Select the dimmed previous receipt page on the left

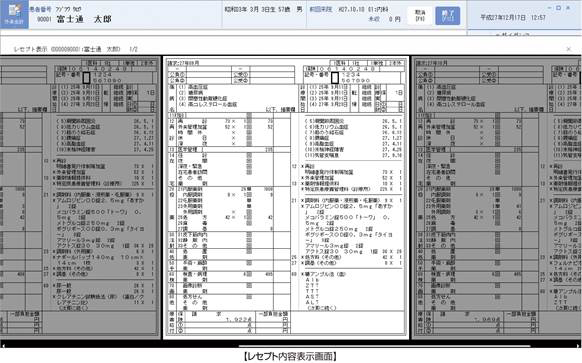(x=80, y=197)
